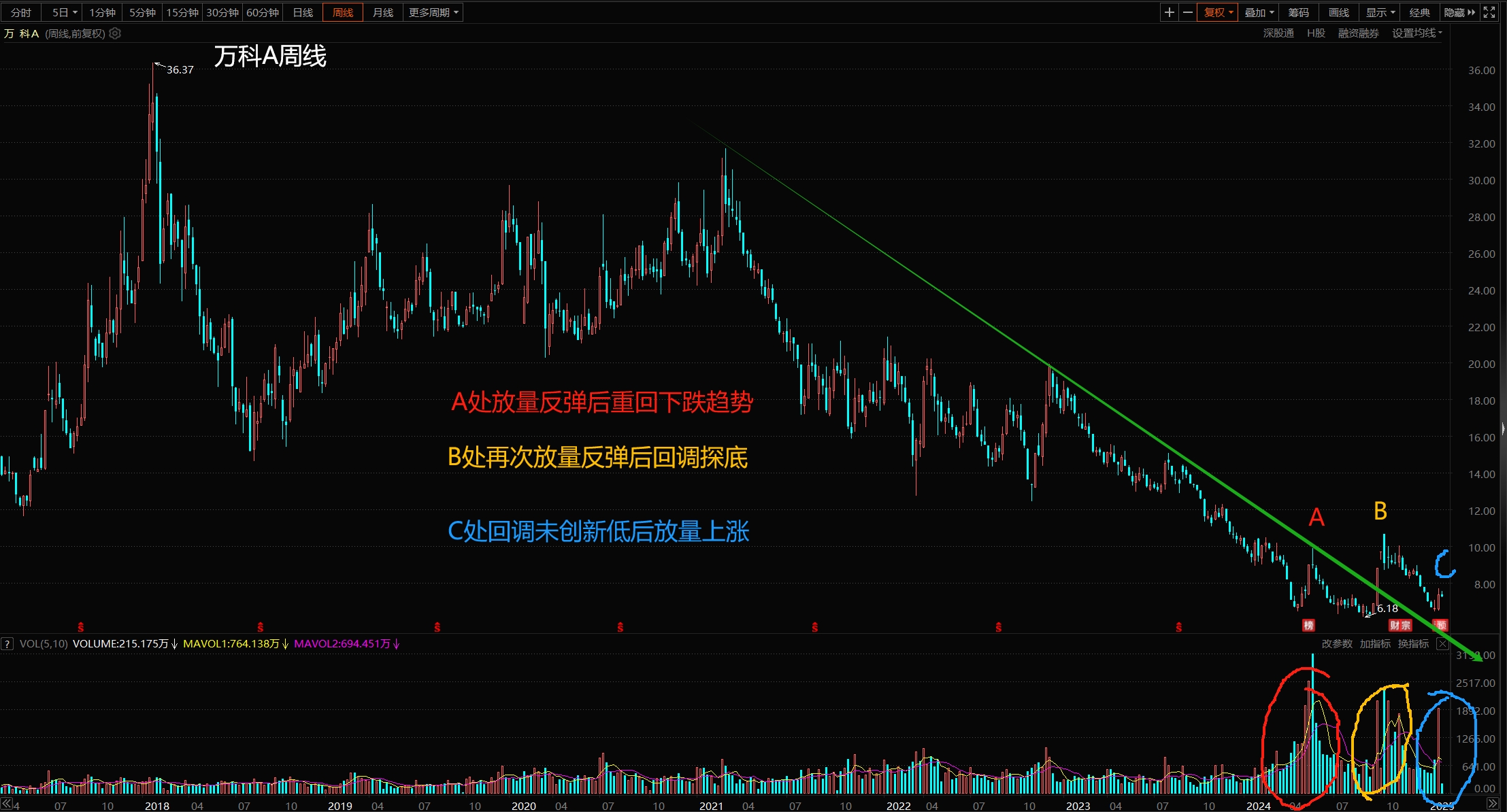Click the red S dividend marker near 2021-07

(x=815, y=627)
